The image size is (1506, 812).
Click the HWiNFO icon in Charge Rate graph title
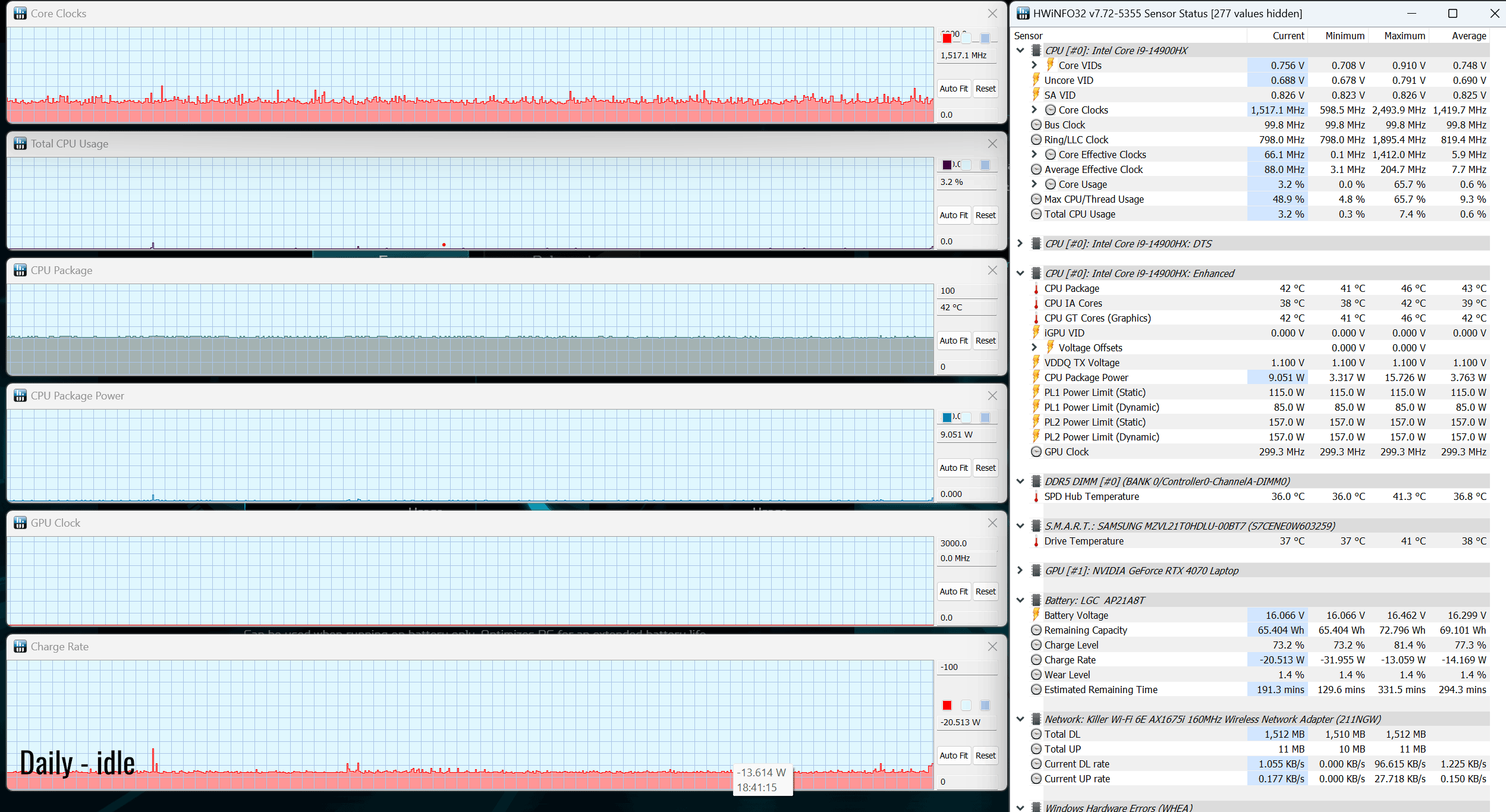click(x=20, y=646)
